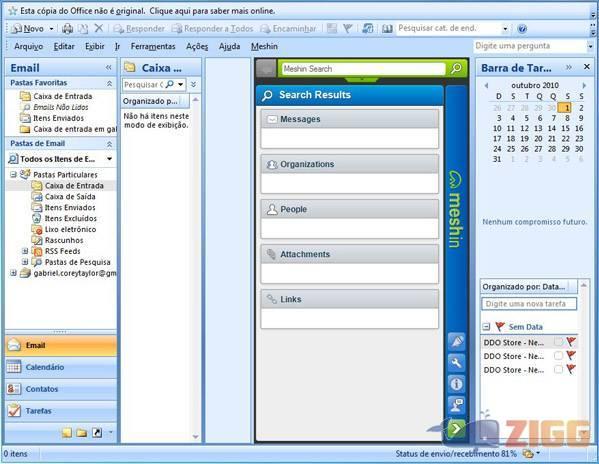Click the Meshin pin icon
Viewport: 599px width, 464px height.
tap(457, 341)
